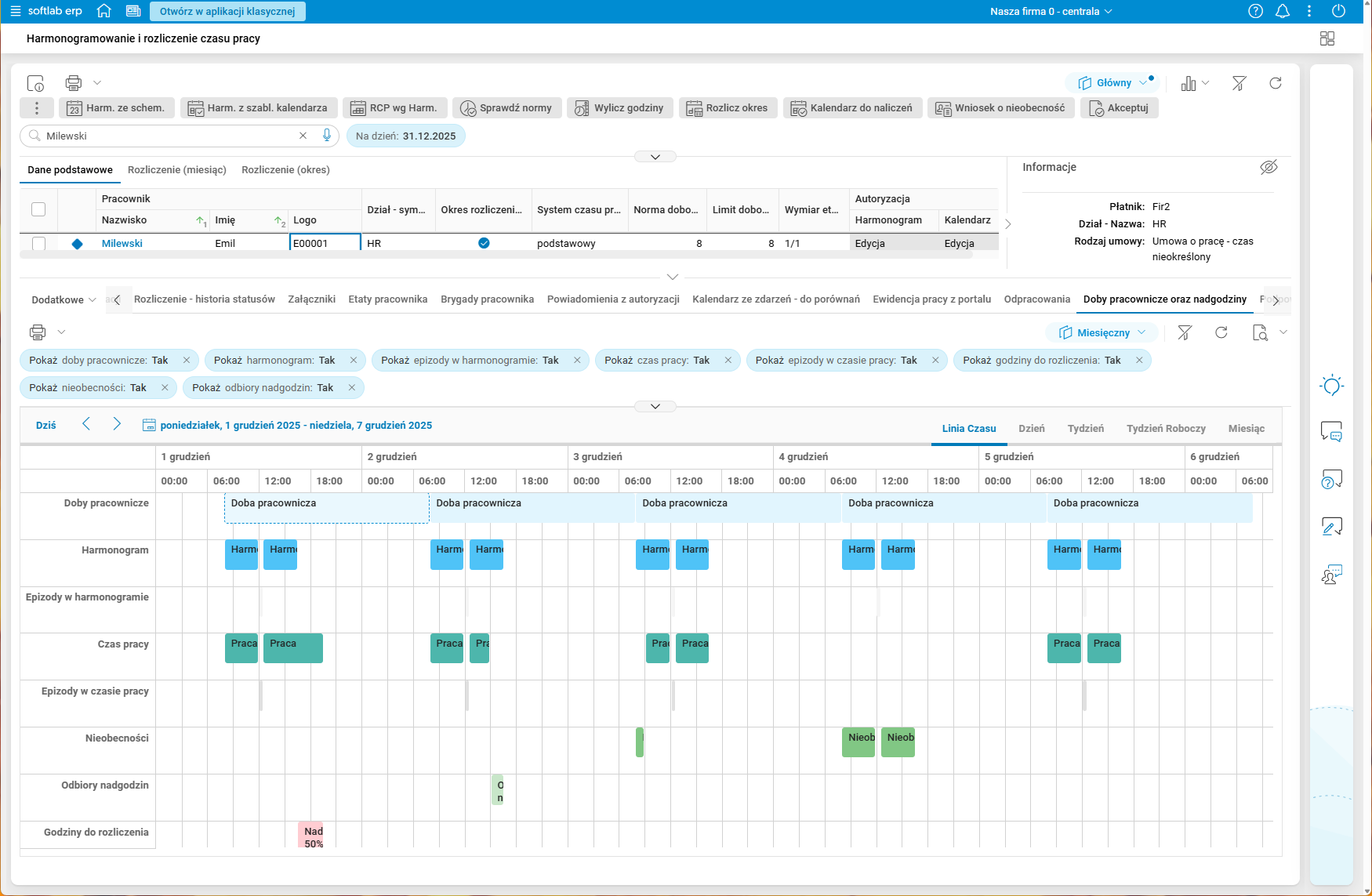Open the sidebar edit note icon
The image size is (1372, 896).
click(x=1331, y=526)
